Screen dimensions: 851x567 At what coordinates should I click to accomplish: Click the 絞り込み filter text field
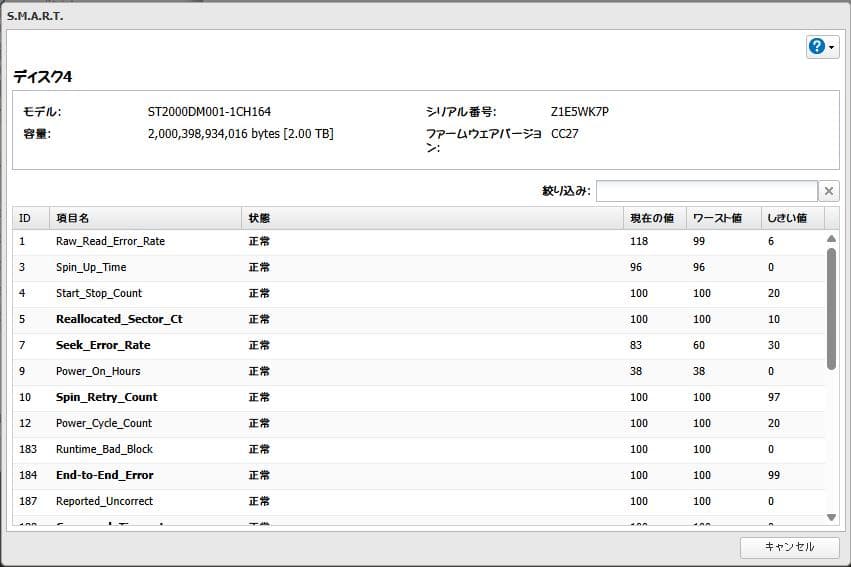point(706,191)
